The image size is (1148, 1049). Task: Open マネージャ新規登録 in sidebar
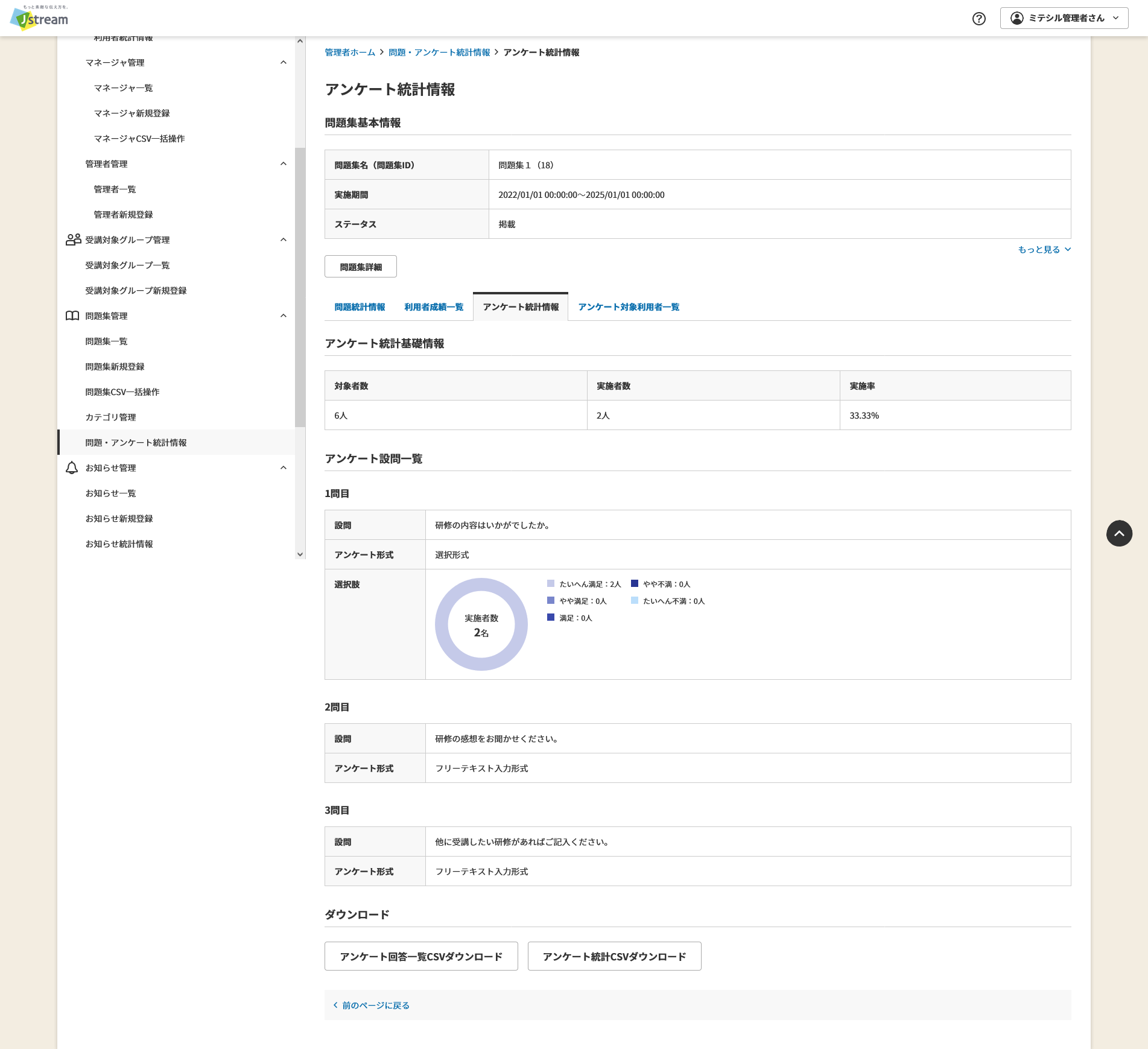tap(132, 113)
